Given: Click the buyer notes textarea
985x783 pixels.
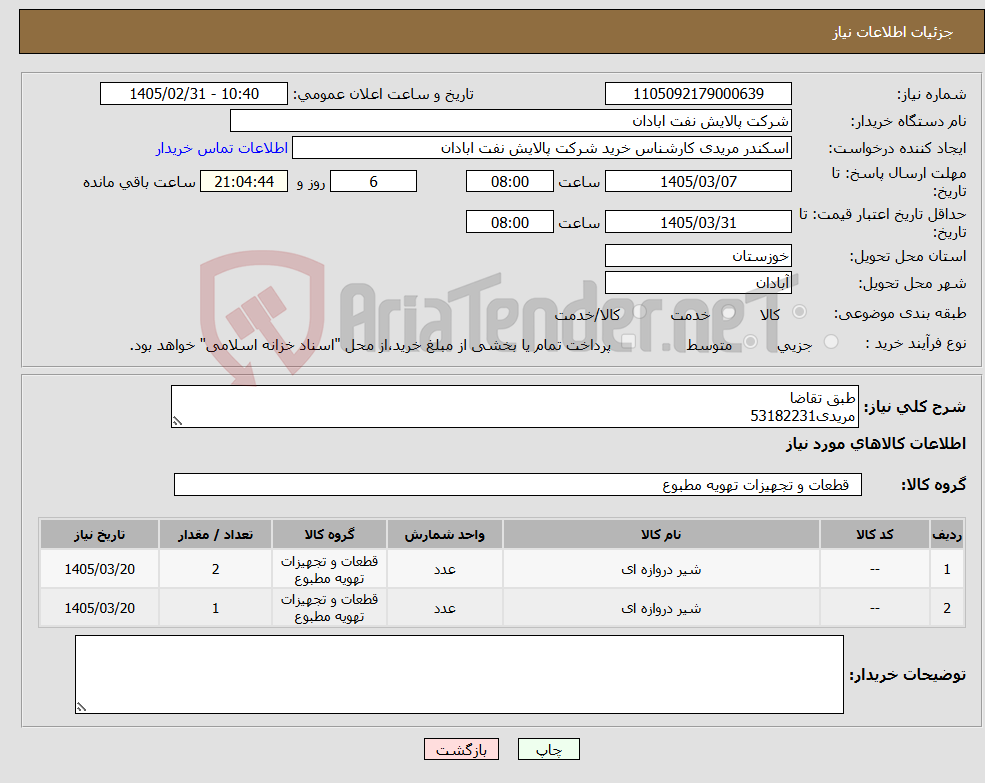Looking at the screenshot, I should 459,674.
